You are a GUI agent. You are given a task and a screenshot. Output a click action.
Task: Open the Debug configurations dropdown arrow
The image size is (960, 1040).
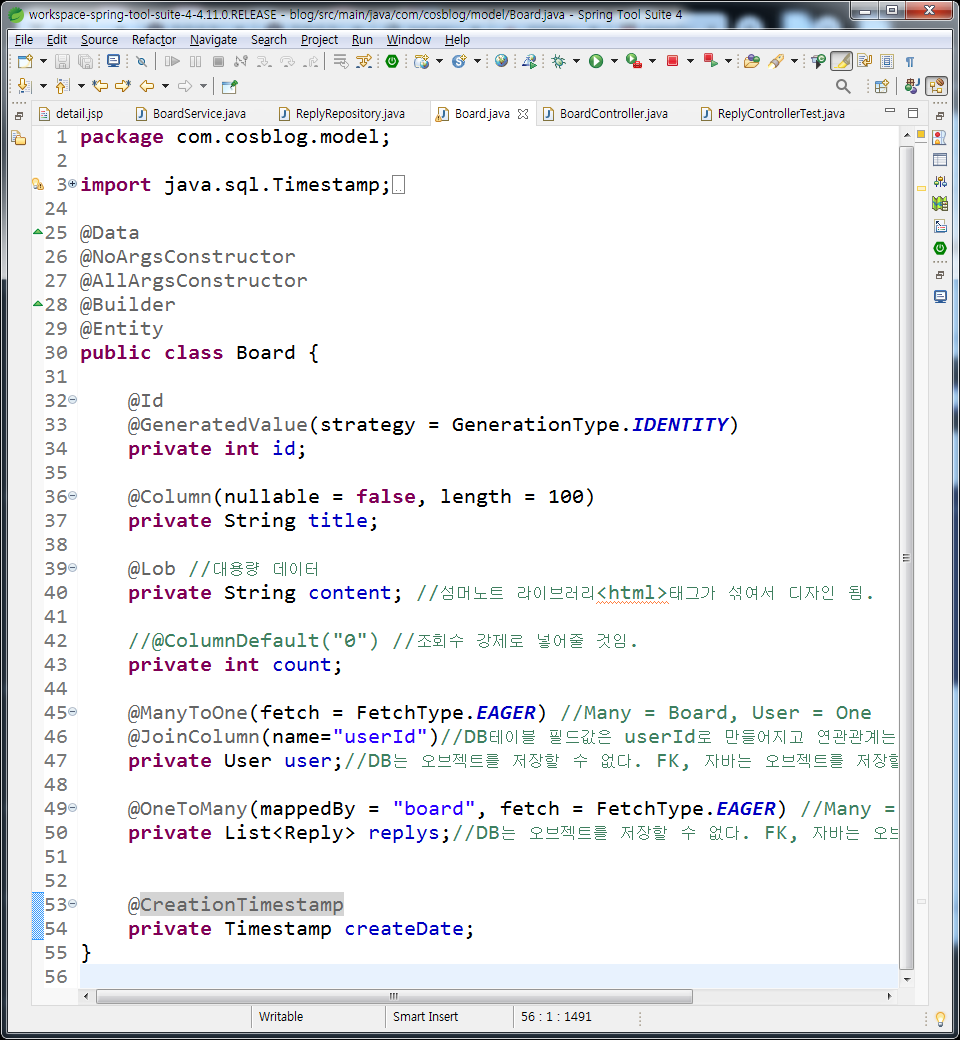pos(576,61)
